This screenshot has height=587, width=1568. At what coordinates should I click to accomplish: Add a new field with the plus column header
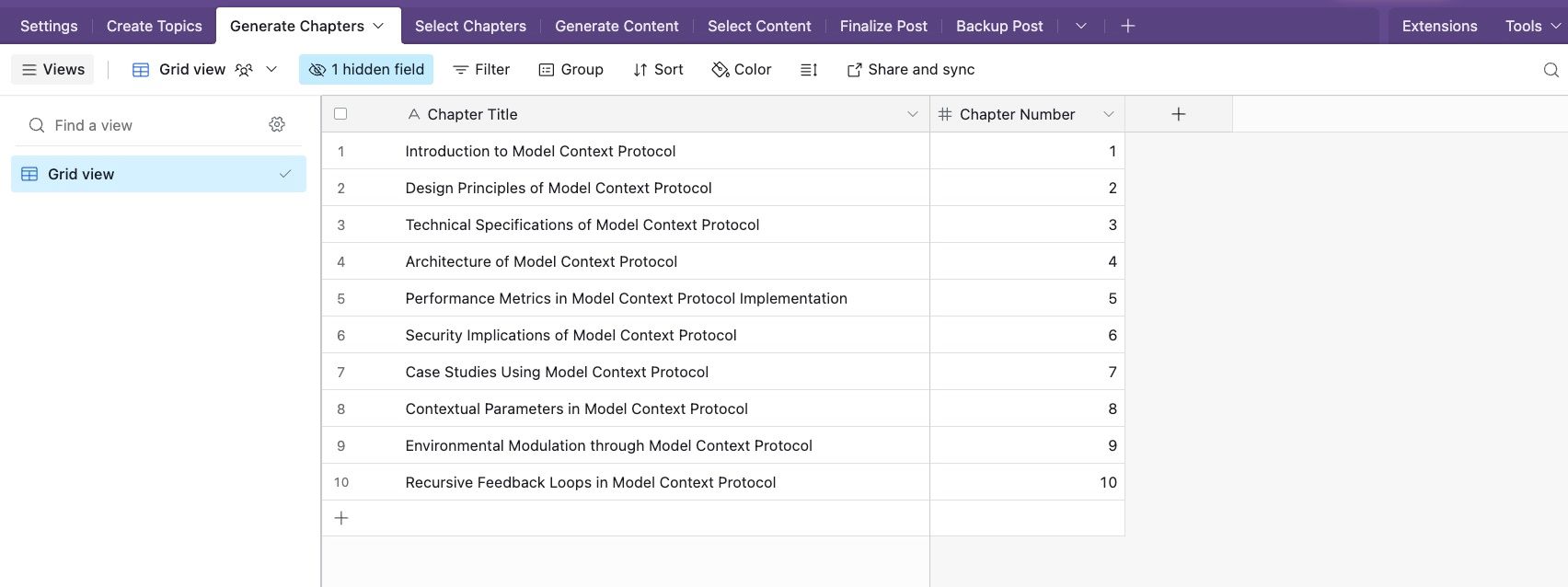point(1178,114)
